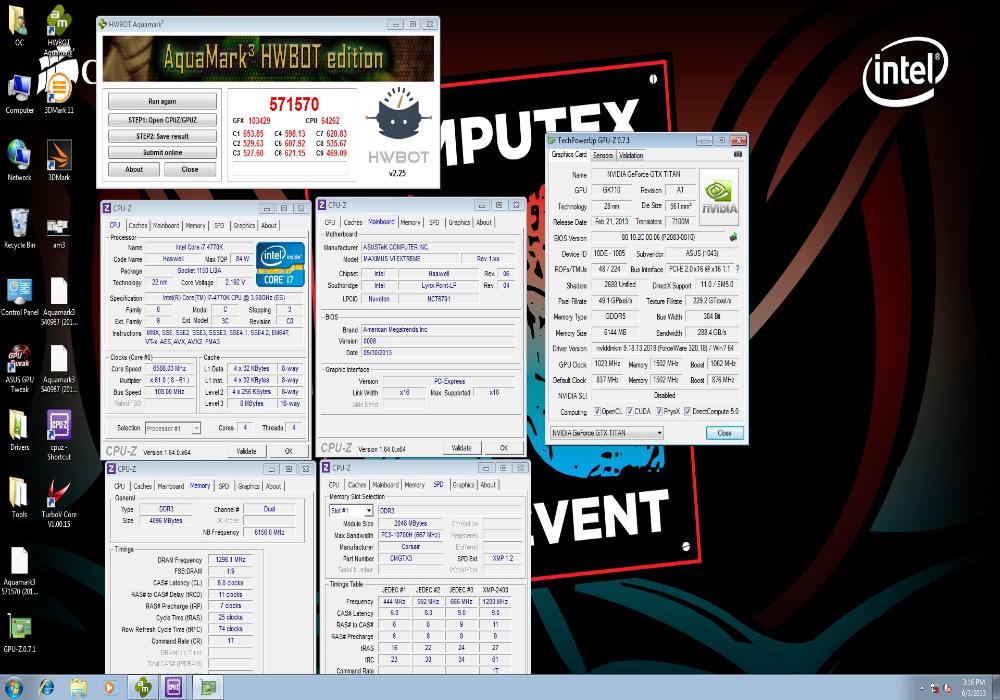This screenshot has height=700, width=1000.
Task: Switch to CPU-Z taskbar button
Action: coord(174,687)
